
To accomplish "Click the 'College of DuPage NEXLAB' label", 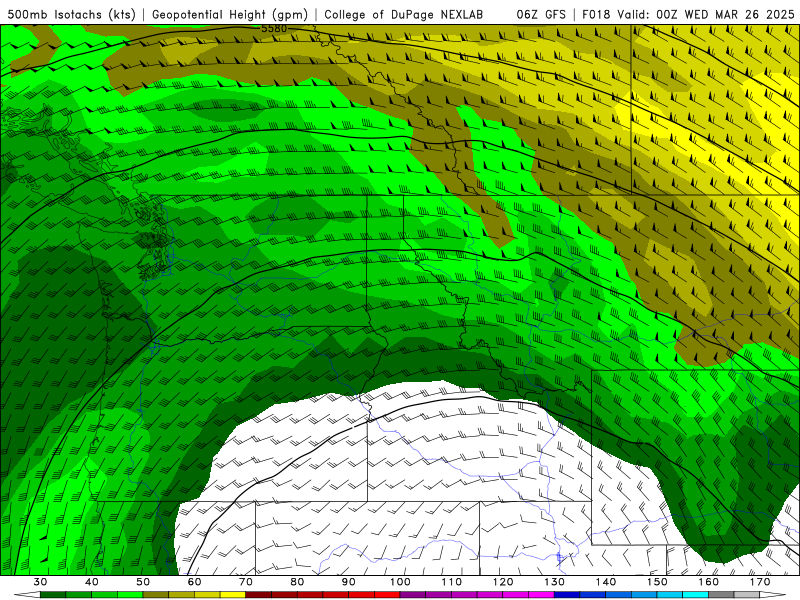I will (x=404, y=14).
